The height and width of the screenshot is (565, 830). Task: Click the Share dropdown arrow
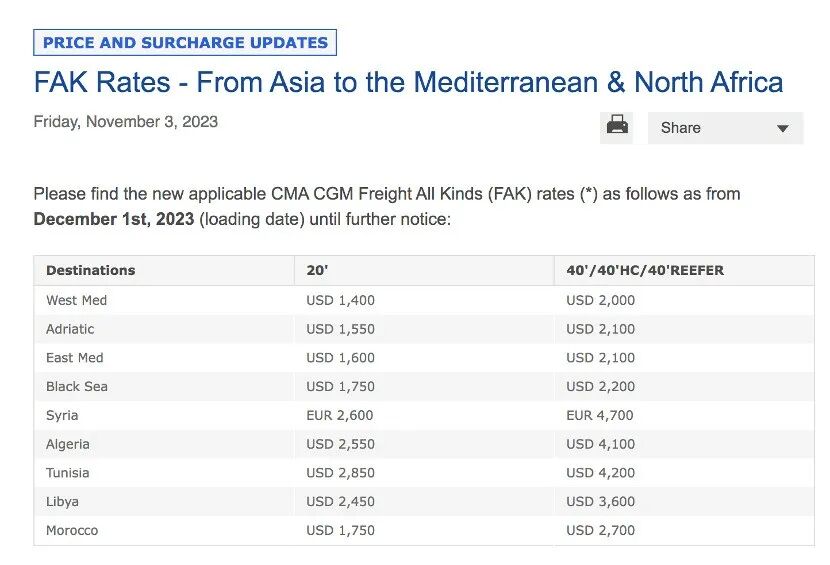point(783,128)
